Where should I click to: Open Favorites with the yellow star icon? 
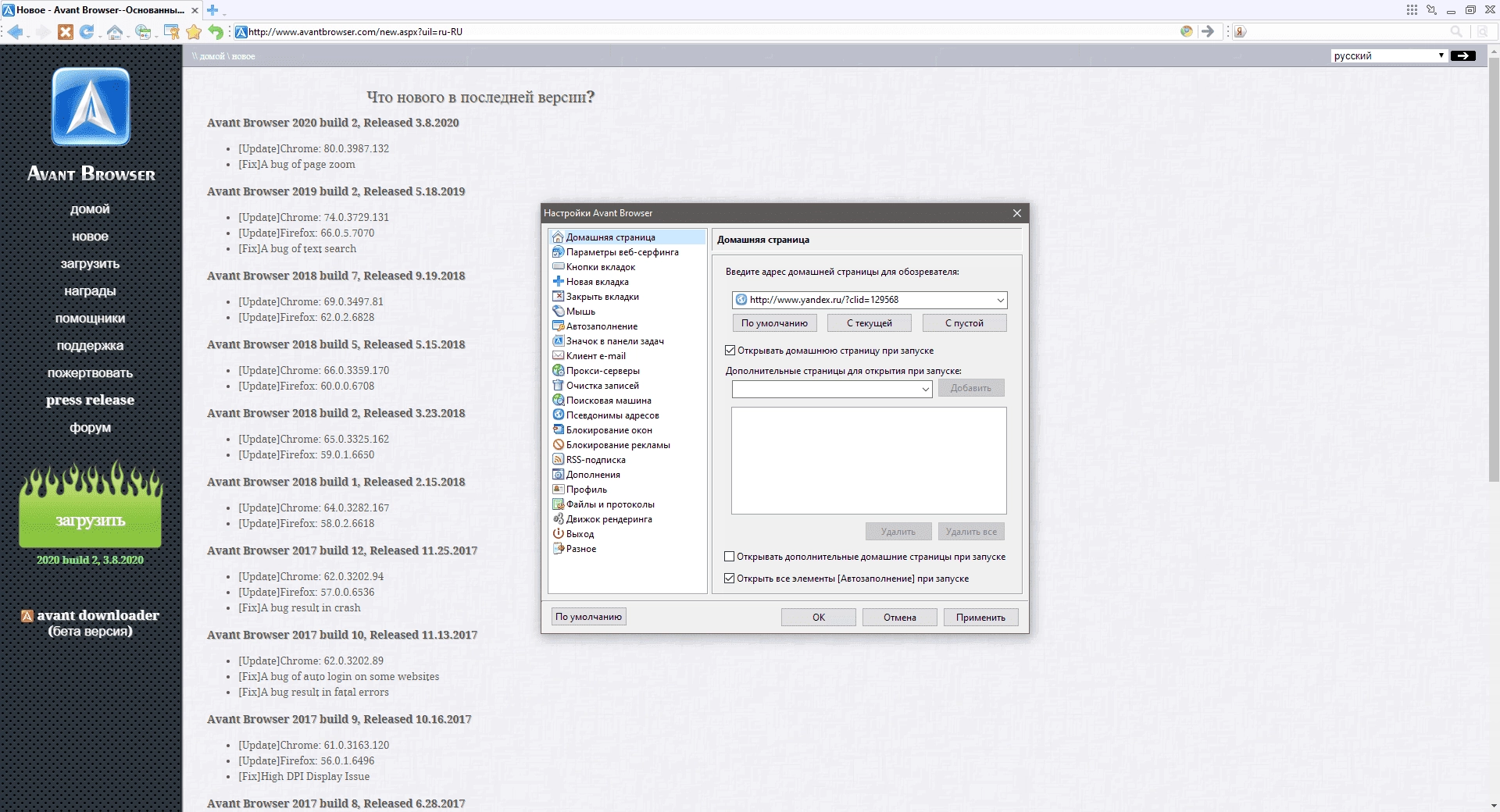(194, 32)
